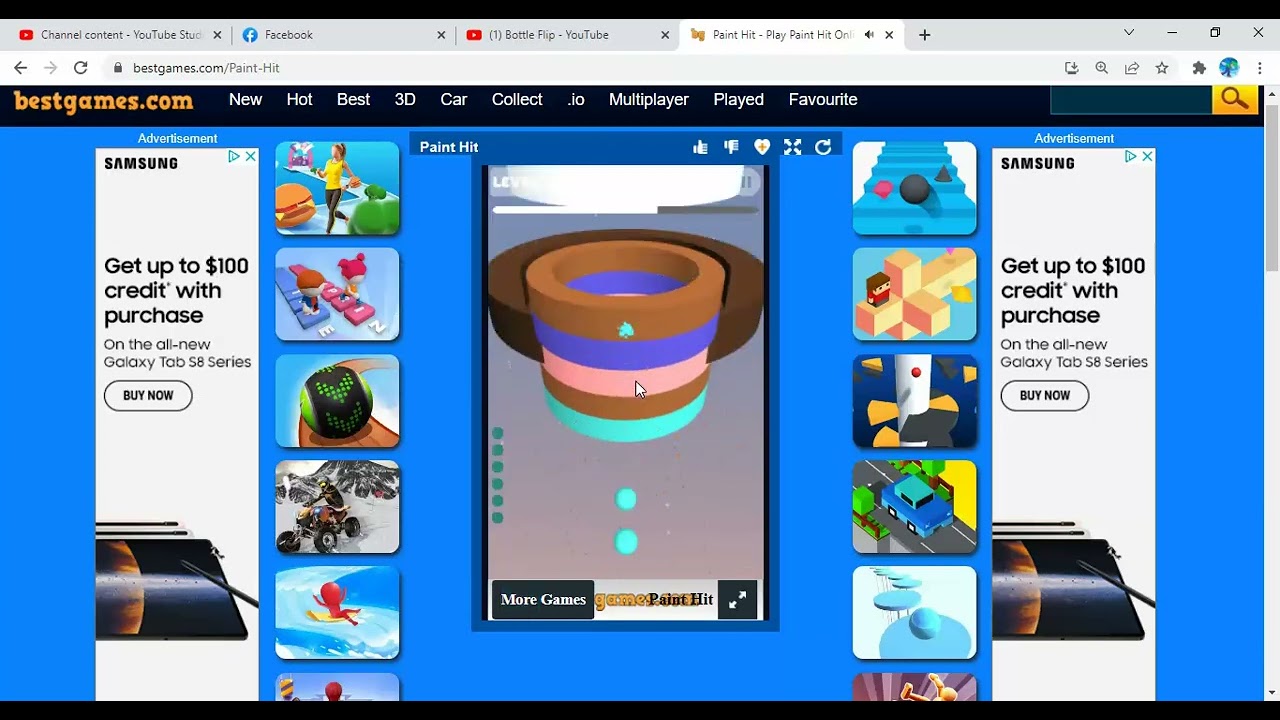
Task: Bookmark this page with the star icon
Action: pos(1162,68)
